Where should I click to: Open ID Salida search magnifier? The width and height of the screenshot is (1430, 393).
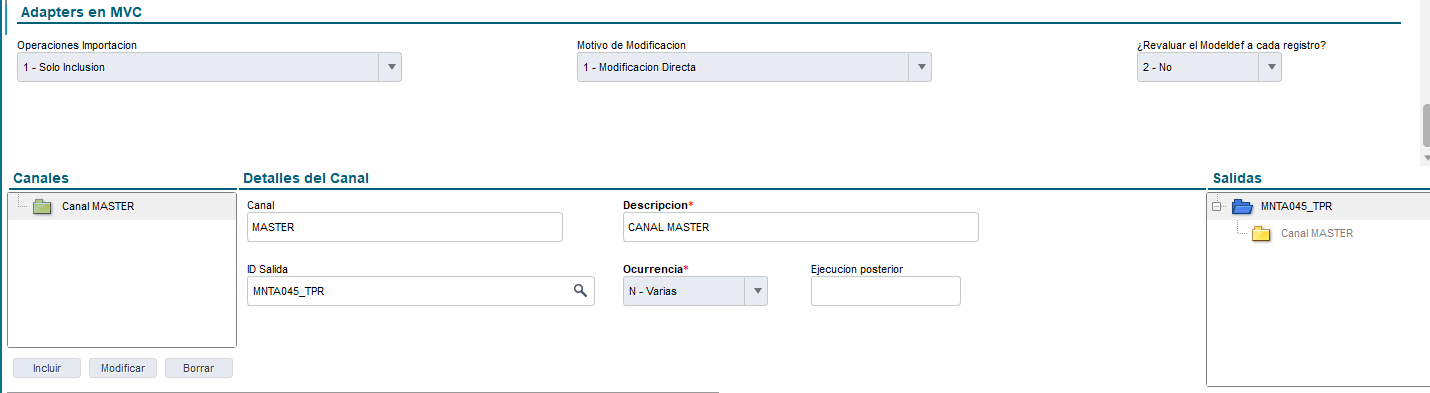coord(579,291)
